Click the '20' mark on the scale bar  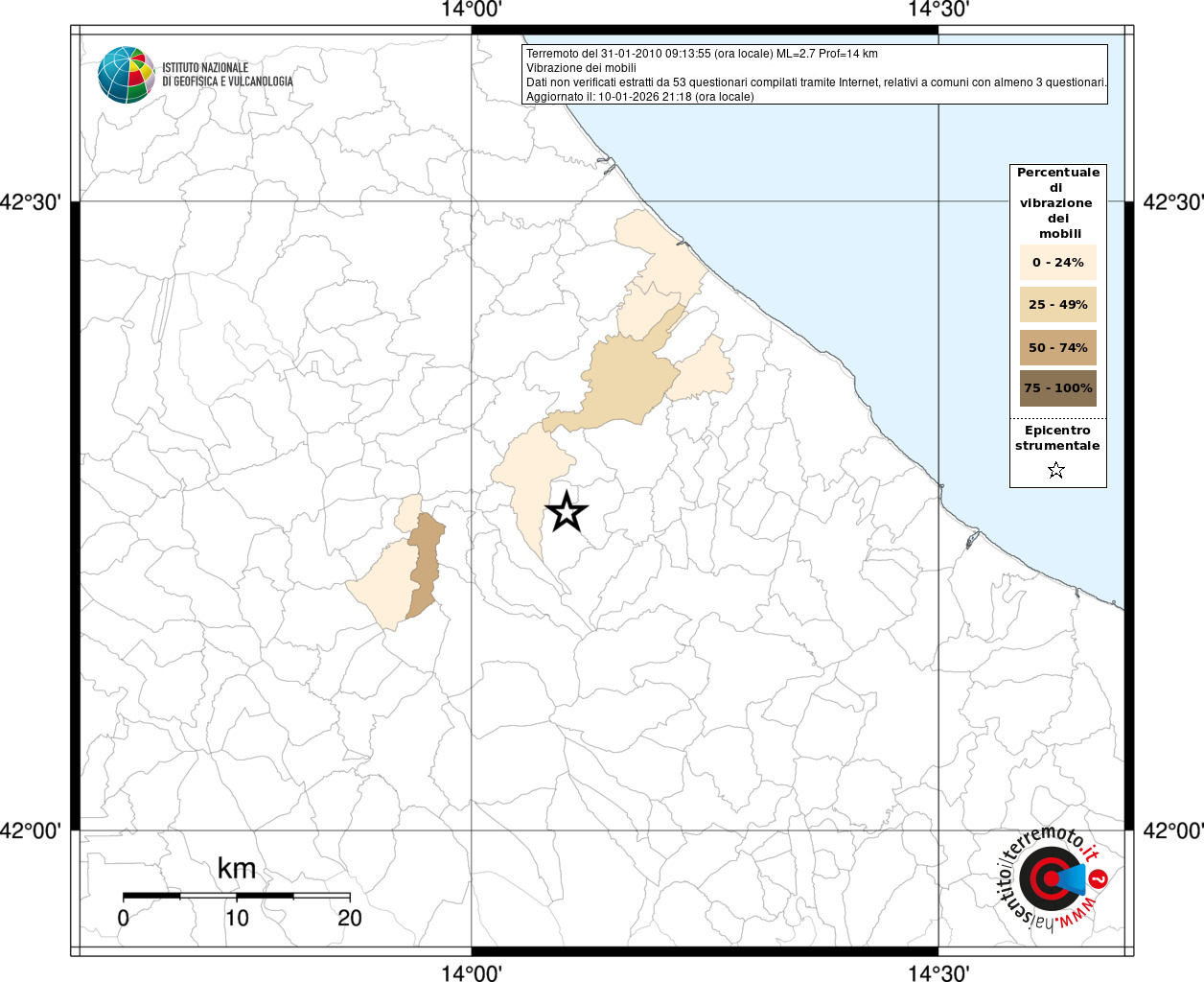[350, 918]
